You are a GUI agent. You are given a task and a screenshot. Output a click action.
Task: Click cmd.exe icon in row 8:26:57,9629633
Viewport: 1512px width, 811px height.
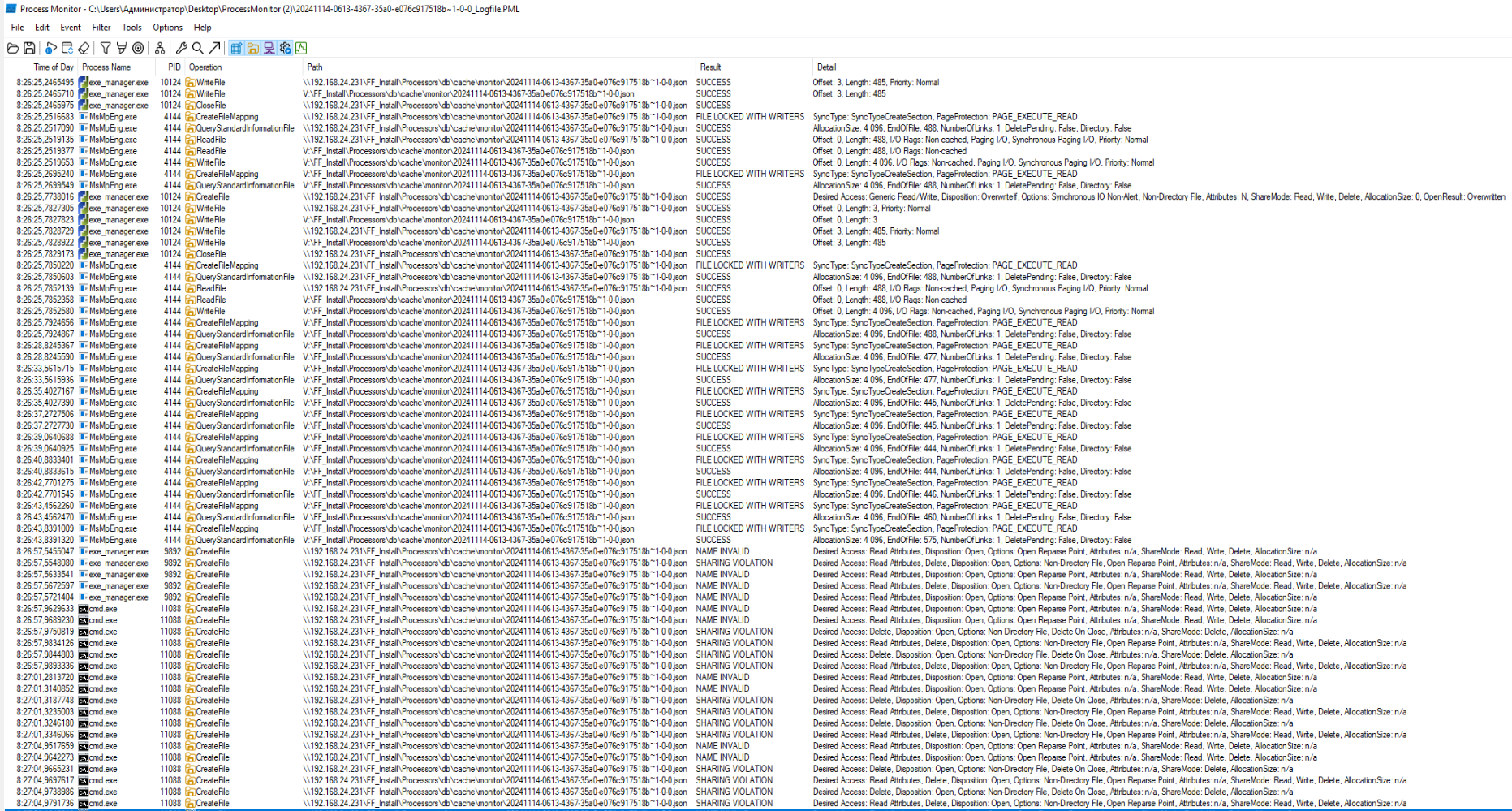click(x=83, y=609)
